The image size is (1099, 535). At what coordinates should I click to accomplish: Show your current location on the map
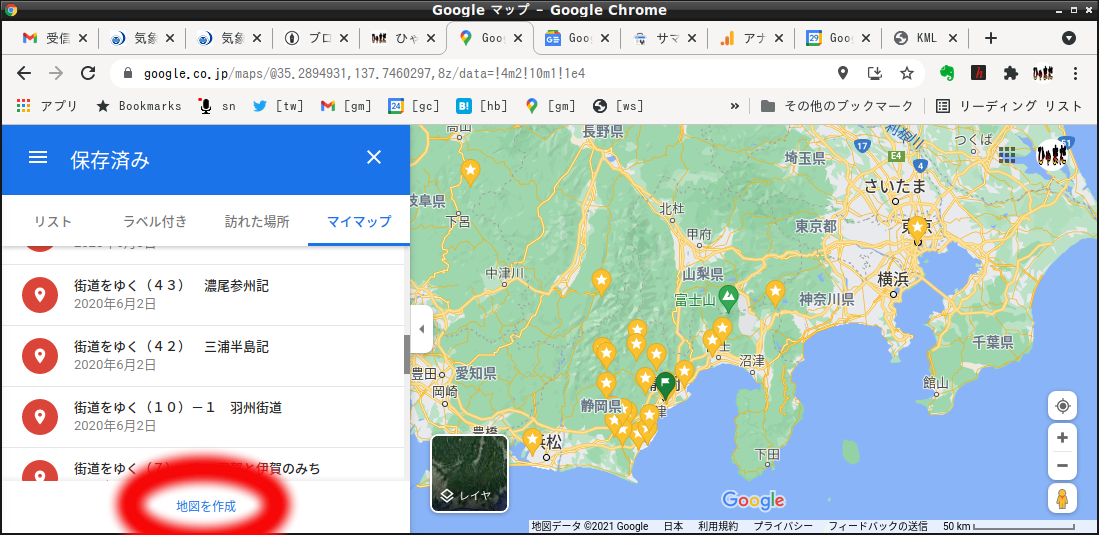pos(1063,406)
